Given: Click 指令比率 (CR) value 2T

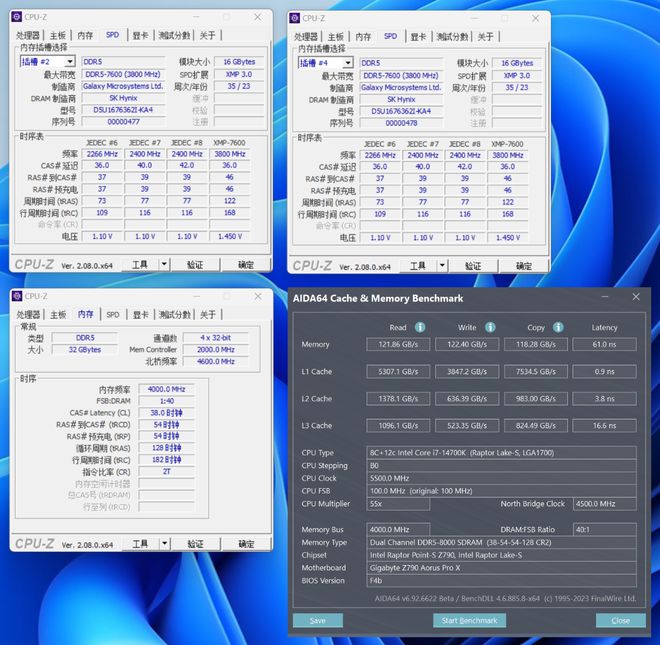Looking at the screenshot, I should click(167, 472).
